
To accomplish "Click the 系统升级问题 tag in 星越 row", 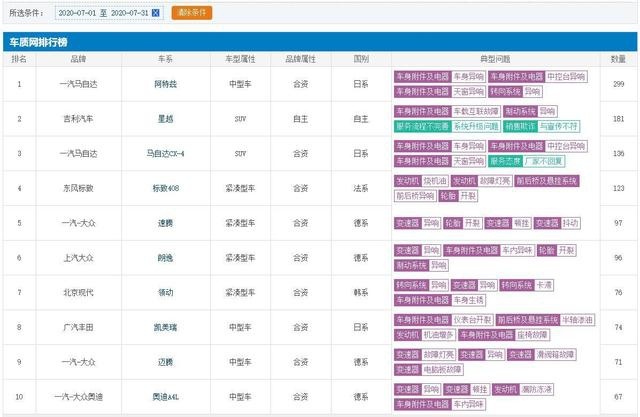I will click(x=476, y=126).
